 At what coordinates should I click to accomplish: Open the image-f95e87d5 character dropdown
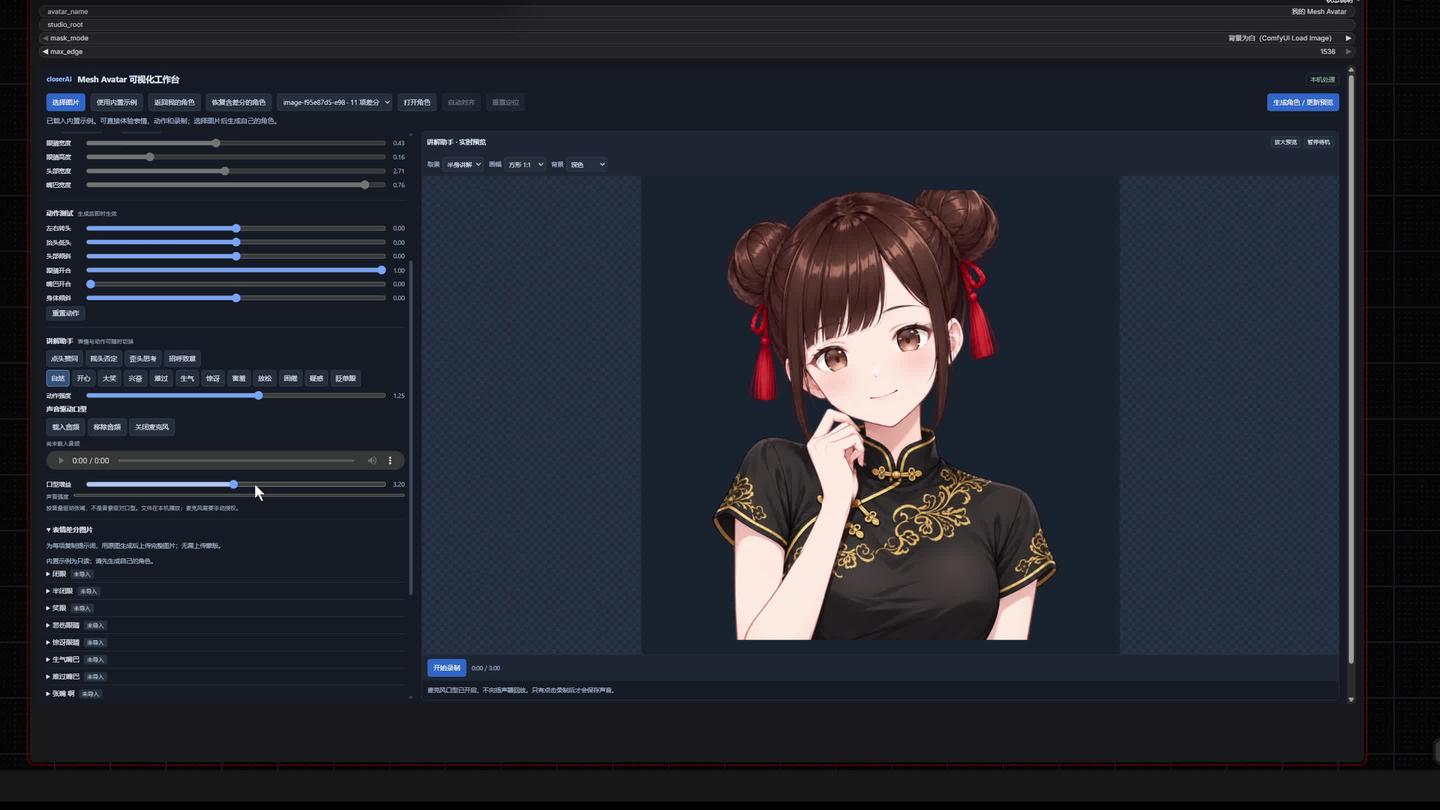point(335,102)
